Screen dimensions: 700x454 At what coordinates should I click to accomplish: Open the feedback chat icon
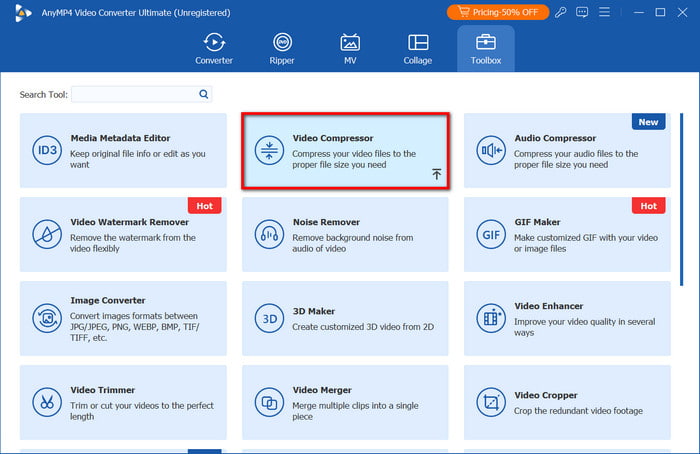[x=582, y=12]
